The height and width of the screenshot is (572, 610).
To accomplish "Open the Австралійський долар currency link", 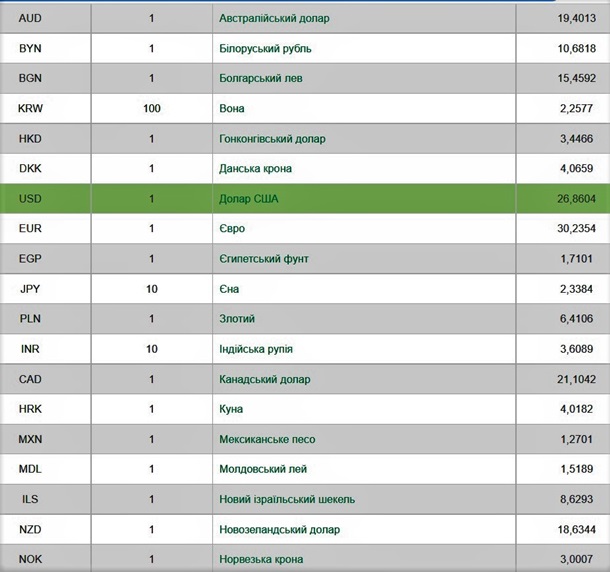I will pos(274,18).
